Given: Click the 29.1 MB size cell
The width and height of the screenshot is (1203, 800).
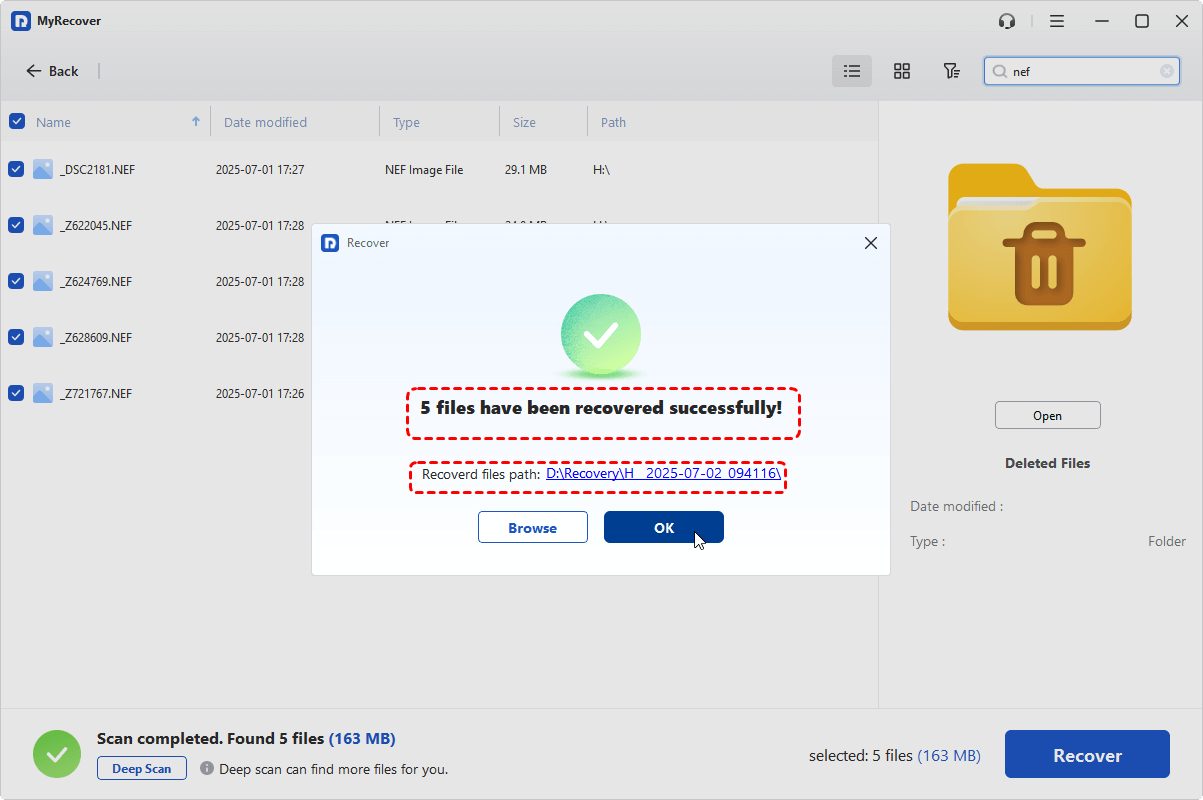Looking at the screenshot, I should [x=526, y=170].
